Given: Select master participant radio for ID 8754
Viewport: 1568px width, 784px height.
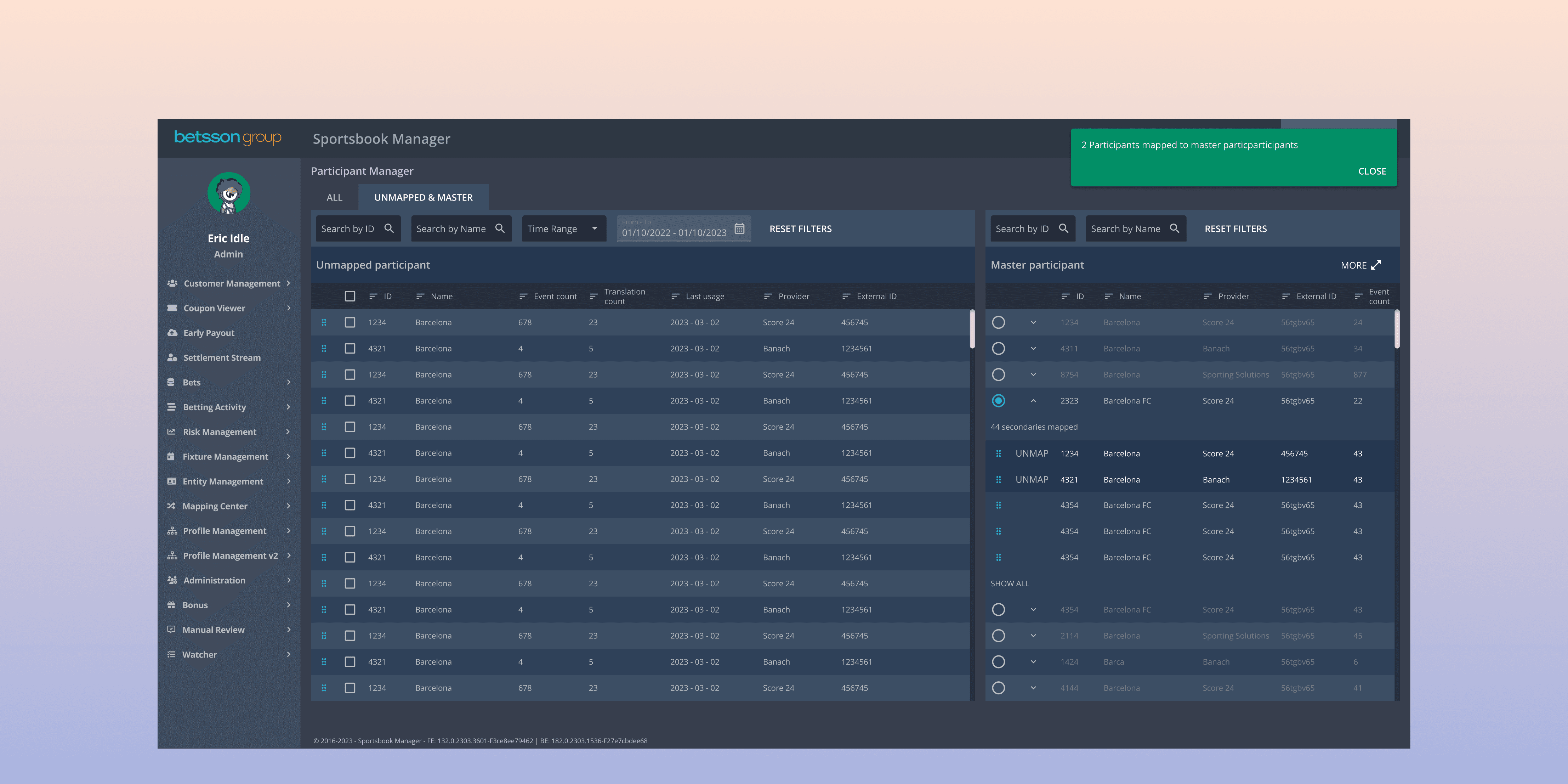Looking at the screenshot, I should coord(998,374).
